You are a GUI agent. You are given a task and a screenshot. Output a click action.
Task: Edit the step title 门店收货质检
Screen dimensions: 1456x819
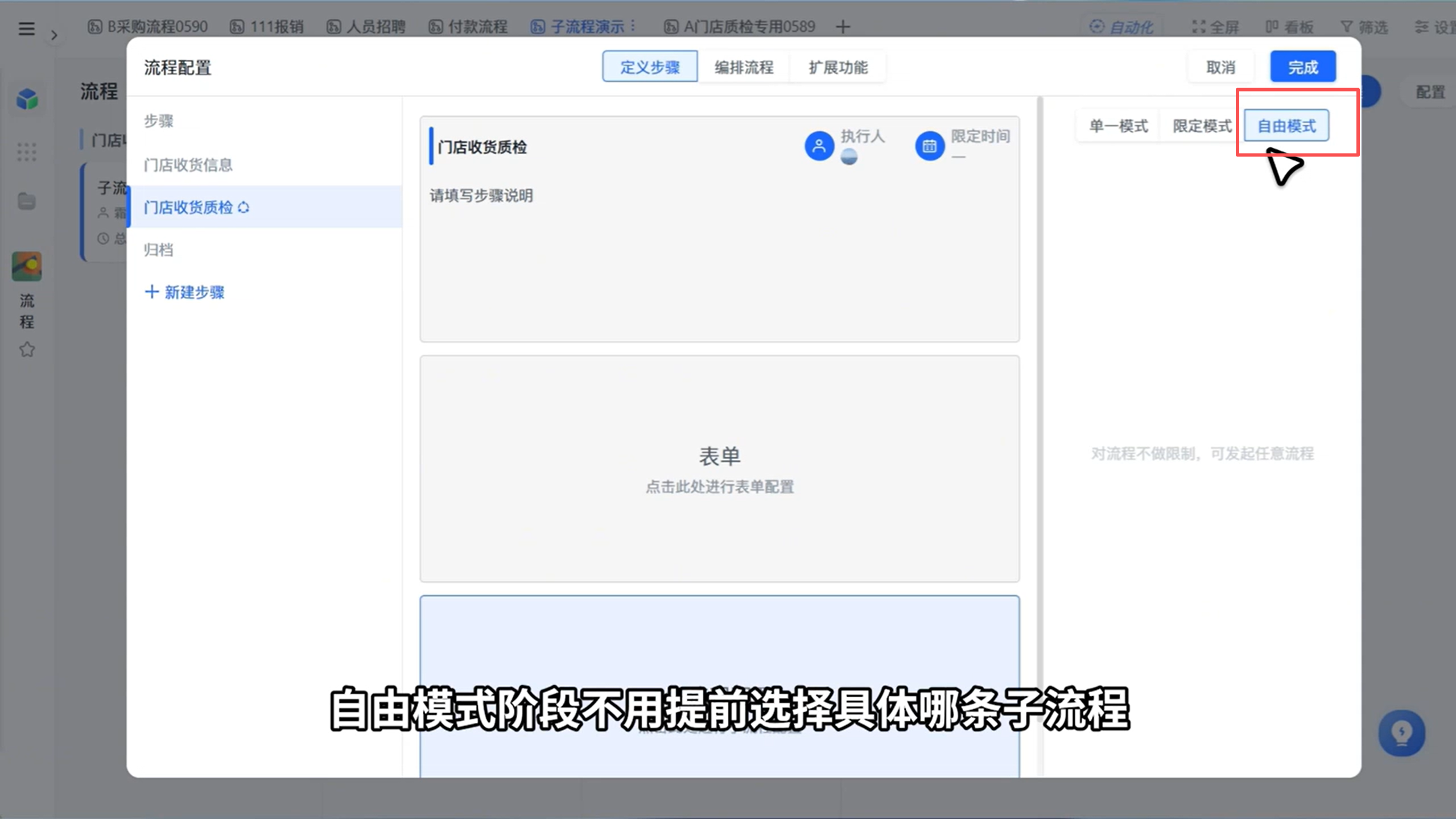[482, 147]
